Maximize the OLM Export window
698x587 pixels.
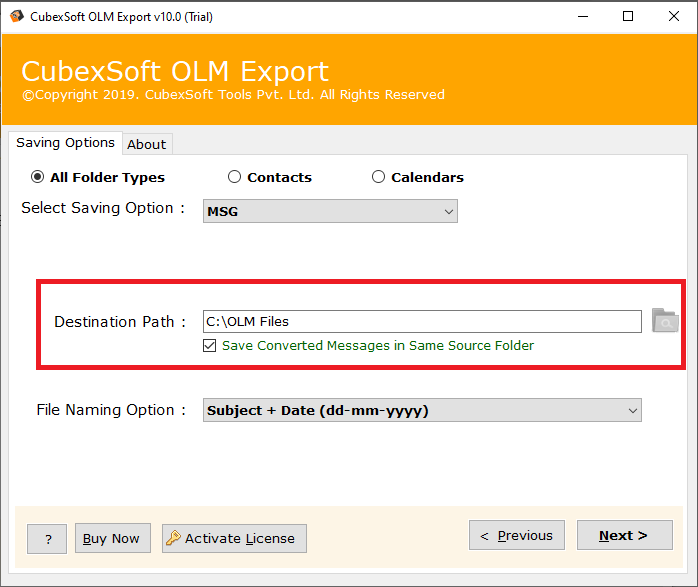(628, 16)
